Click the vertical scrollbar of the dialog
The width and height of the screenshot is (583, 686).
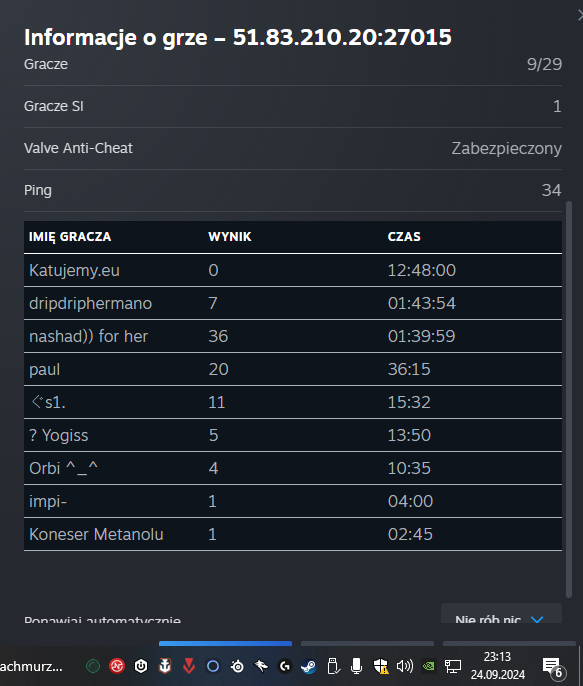(x=569, y=399)
